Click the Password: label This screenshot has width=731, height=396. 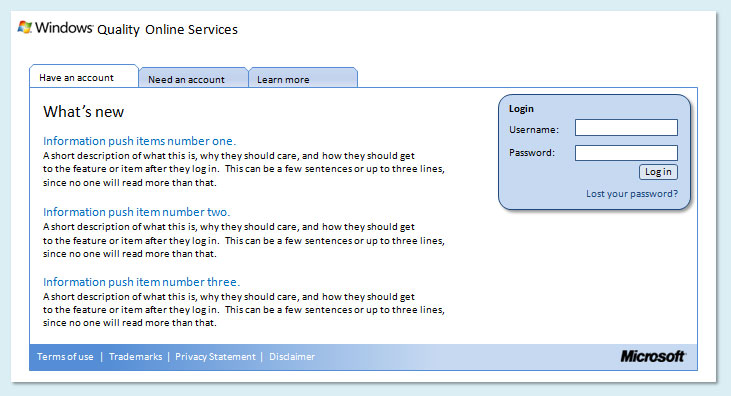(x=532, y=153)
